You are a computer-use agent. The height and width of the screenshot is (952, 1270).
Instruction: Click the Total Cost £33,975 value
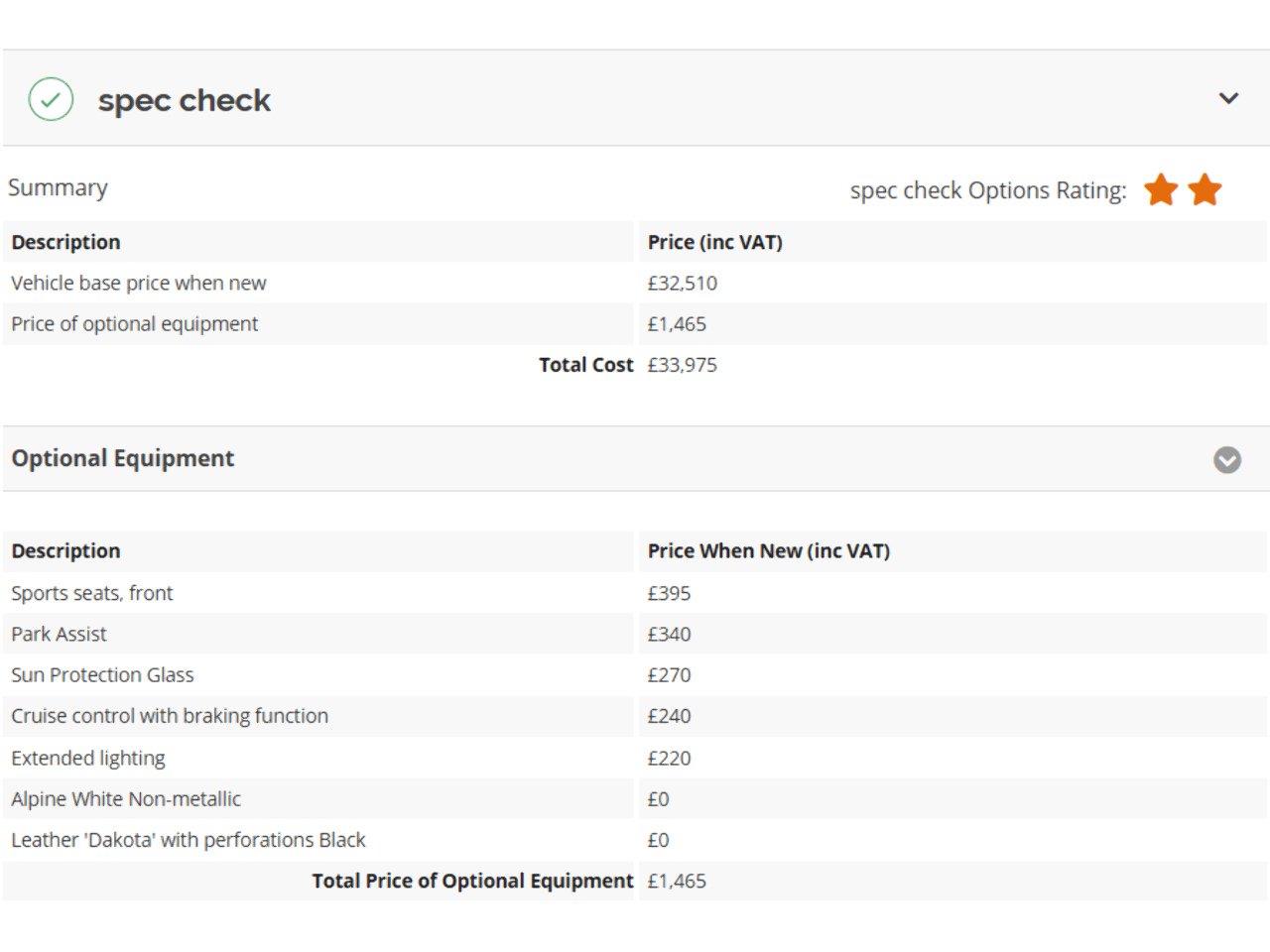683,365
